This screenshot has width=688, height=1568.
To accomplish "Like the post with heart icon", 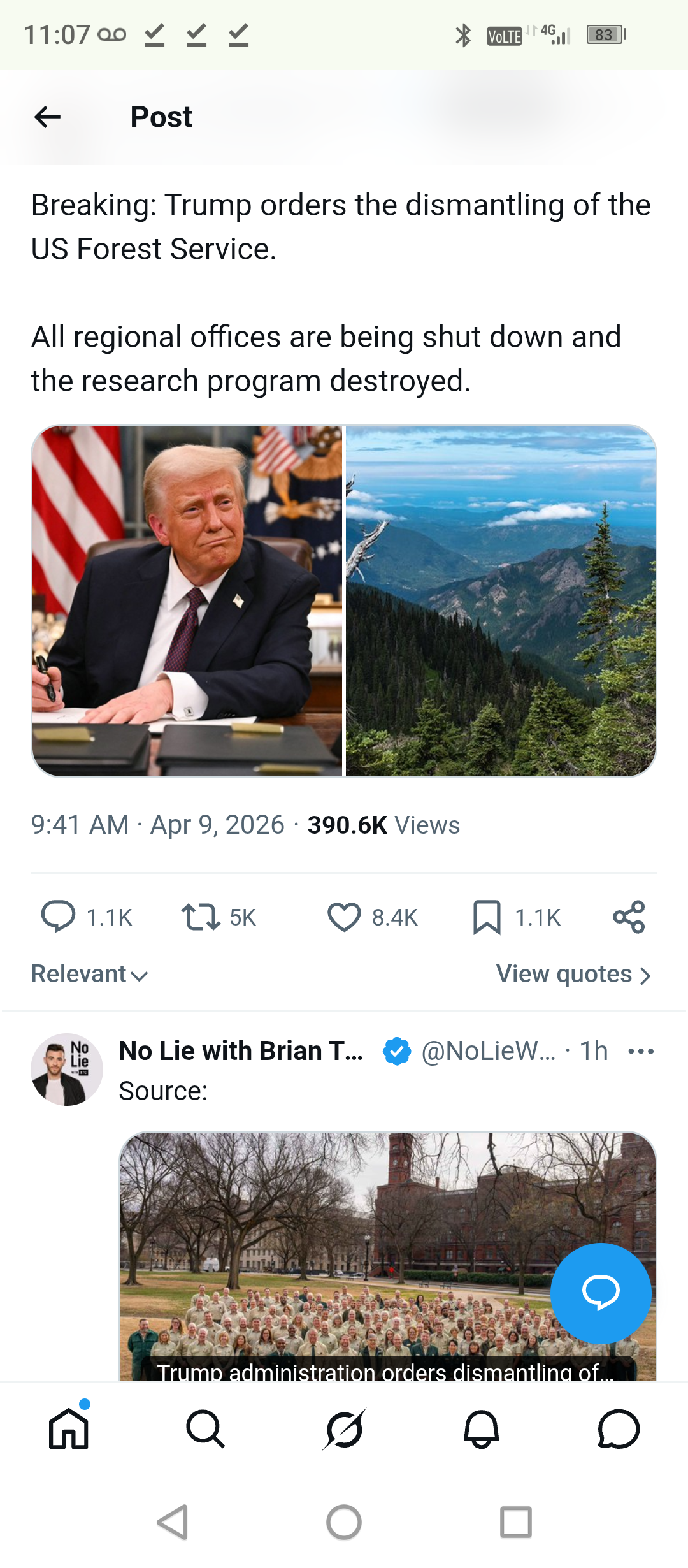I will [x=344, y=917].
